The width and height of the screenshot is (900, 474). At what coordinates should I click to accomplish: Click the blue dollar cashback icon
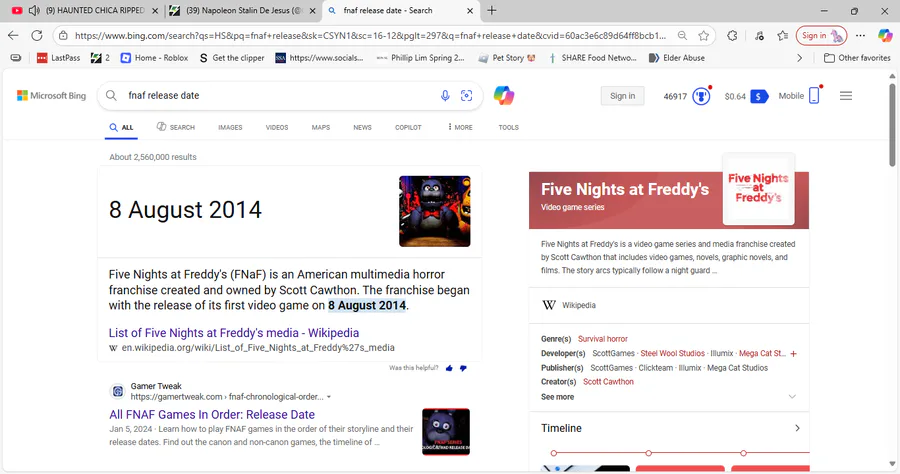coord(759,96)
